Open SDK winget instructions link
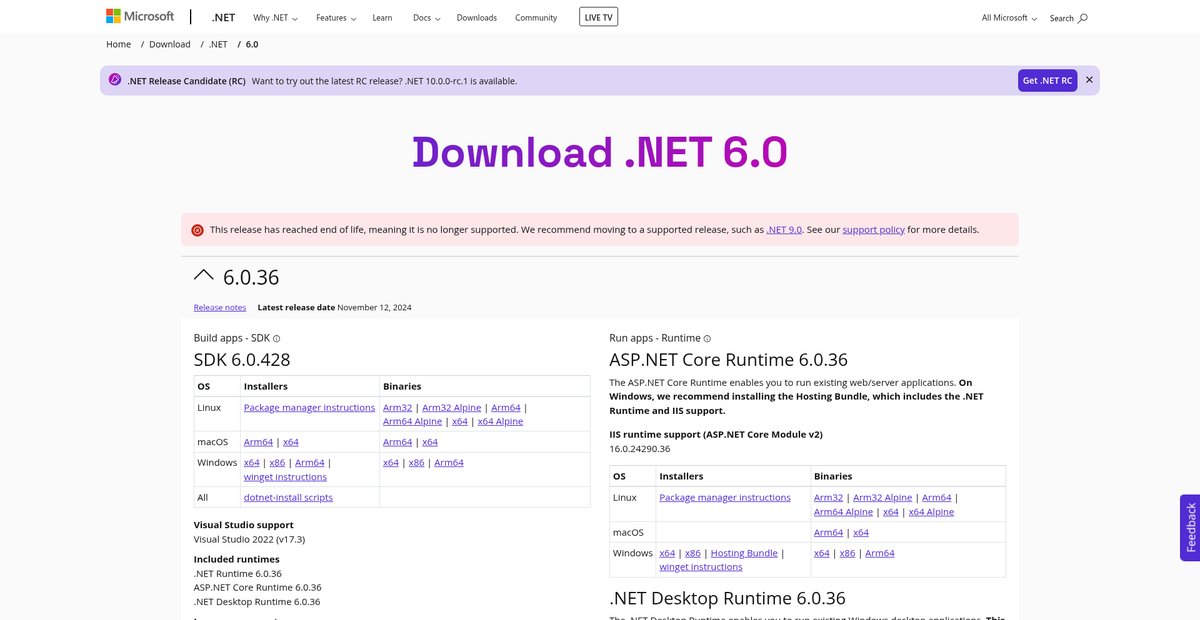 [x=285, y=477]
